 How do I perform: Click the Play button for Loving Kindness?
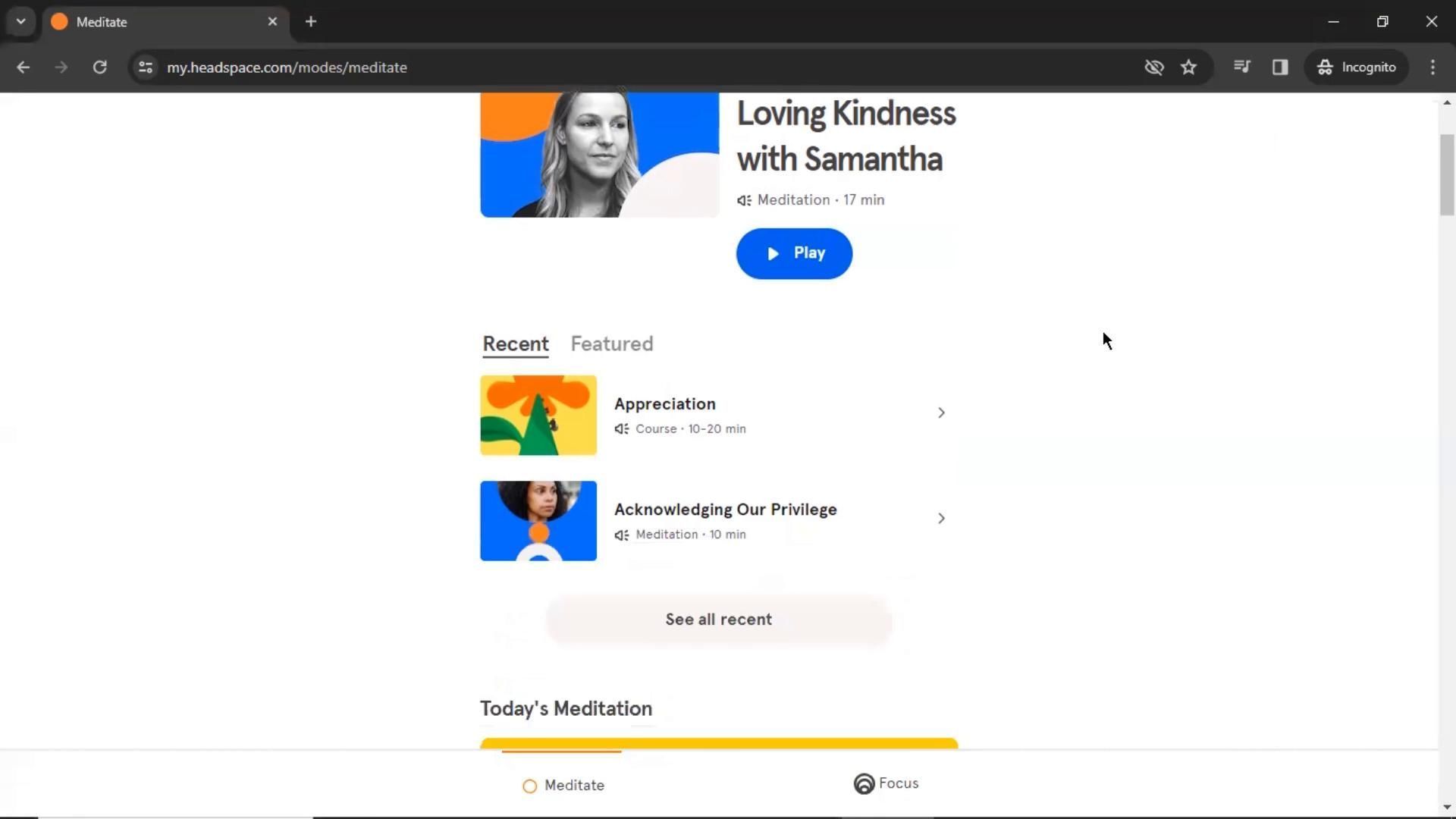[x=793, y=253]
